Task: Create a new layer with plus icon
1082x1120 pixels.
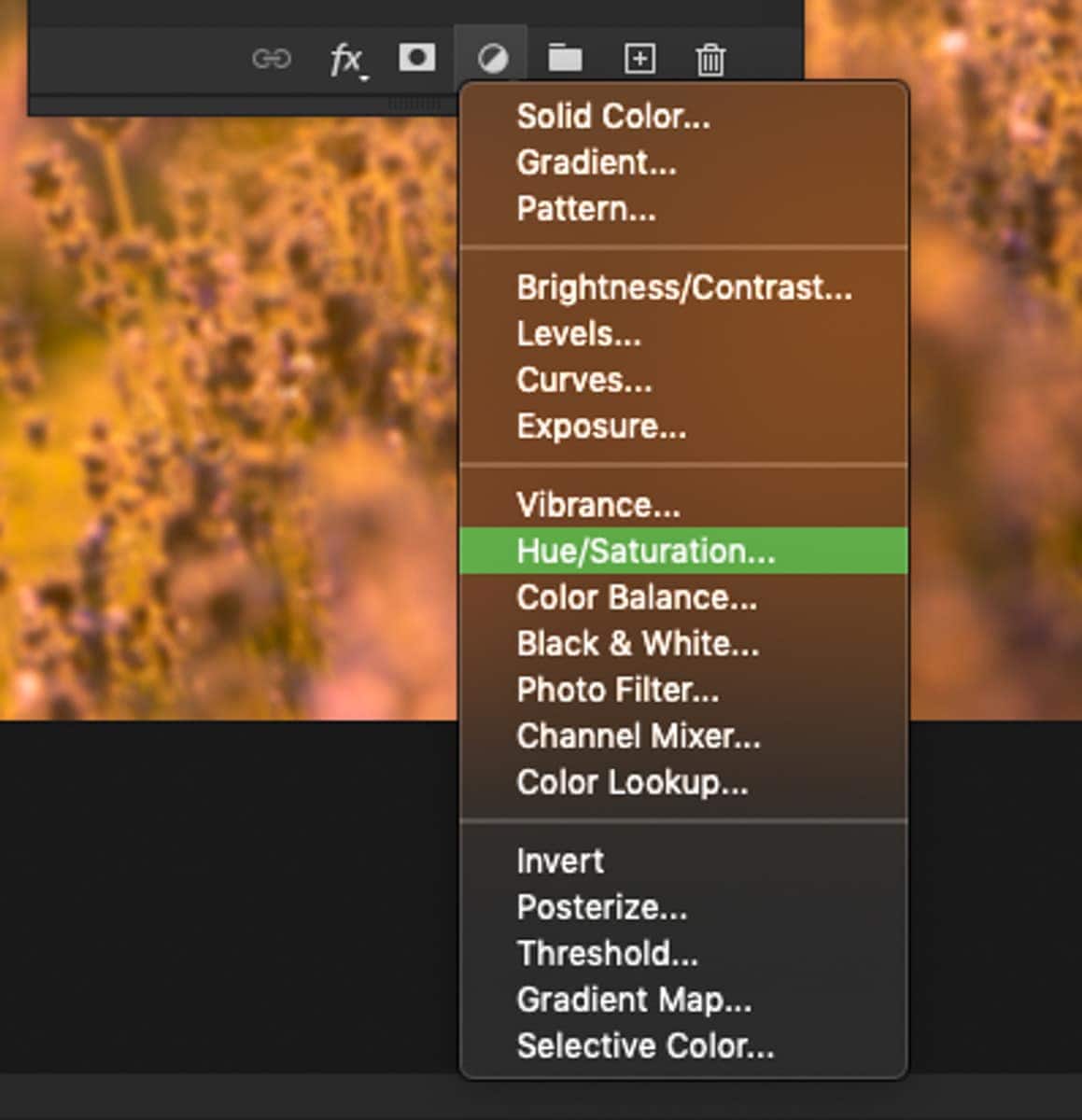Action: [639, 59]
